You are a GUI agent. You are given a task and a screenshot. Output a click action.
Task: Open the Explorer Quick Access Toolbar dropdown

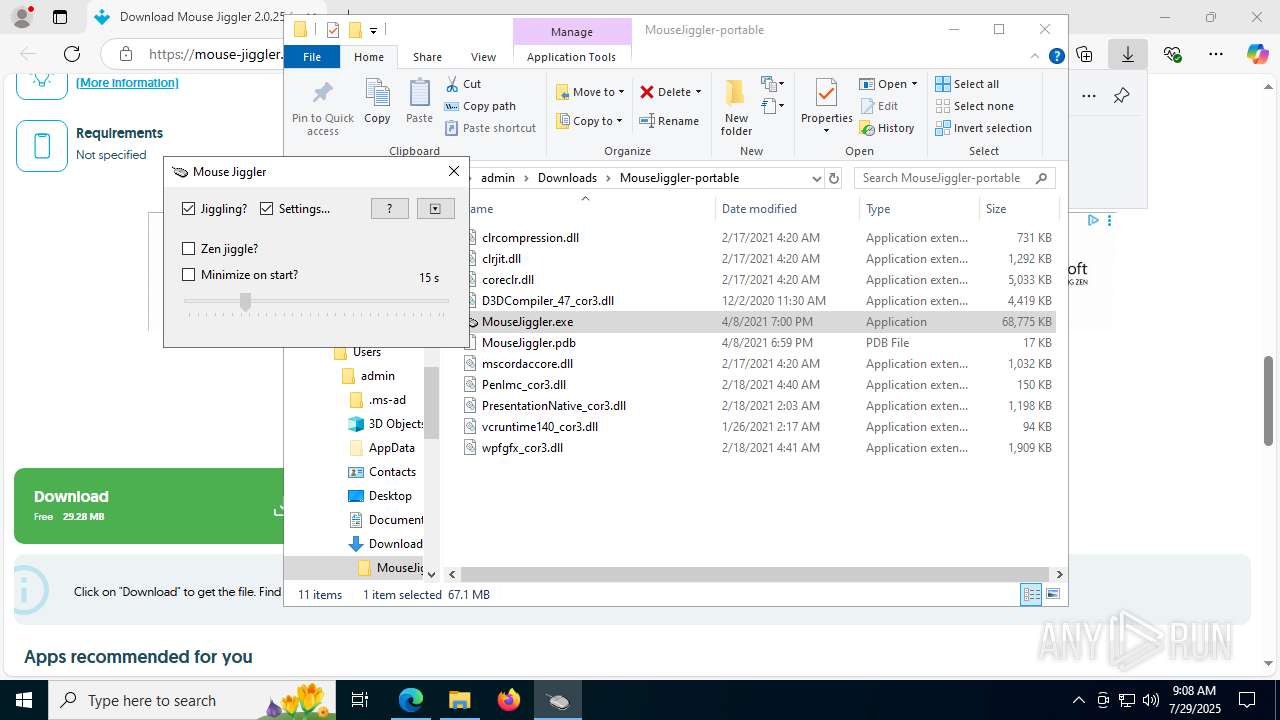373,30
